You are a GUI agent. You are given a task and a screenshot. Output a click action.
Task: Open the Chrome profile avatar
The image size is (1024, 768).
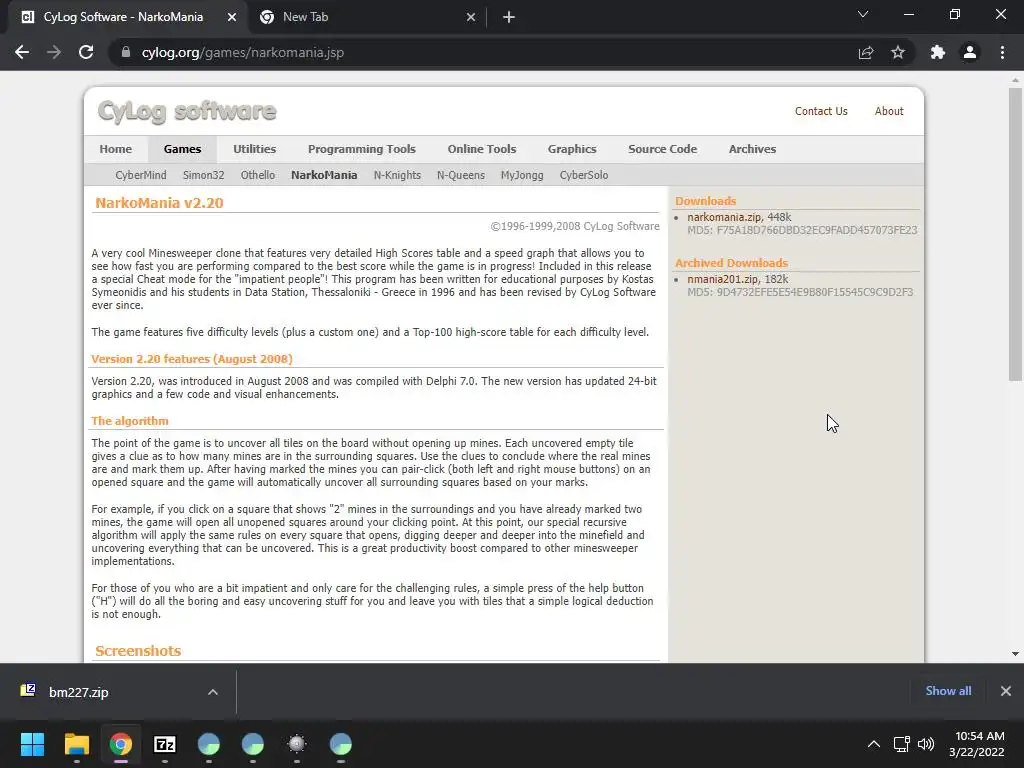970,52
